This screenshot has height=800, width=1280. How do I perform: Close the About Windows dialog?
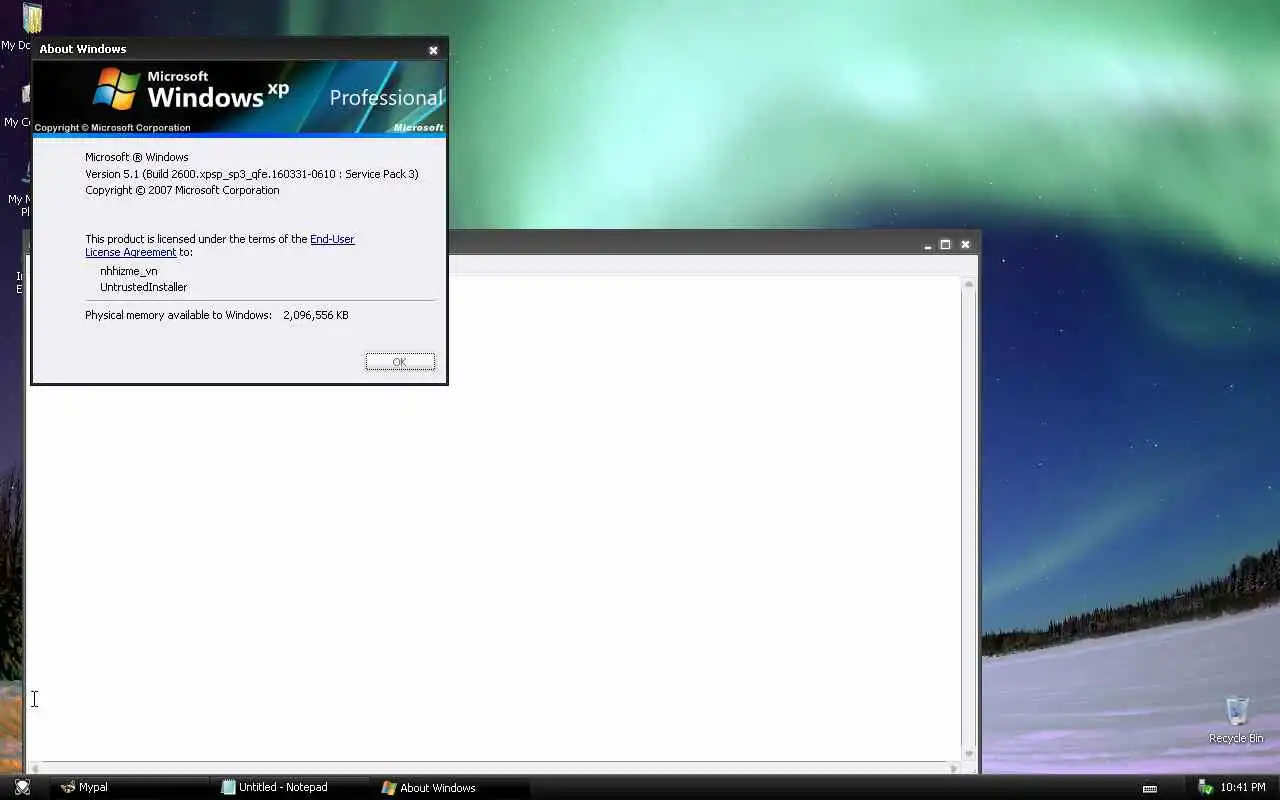coord(433,50)
